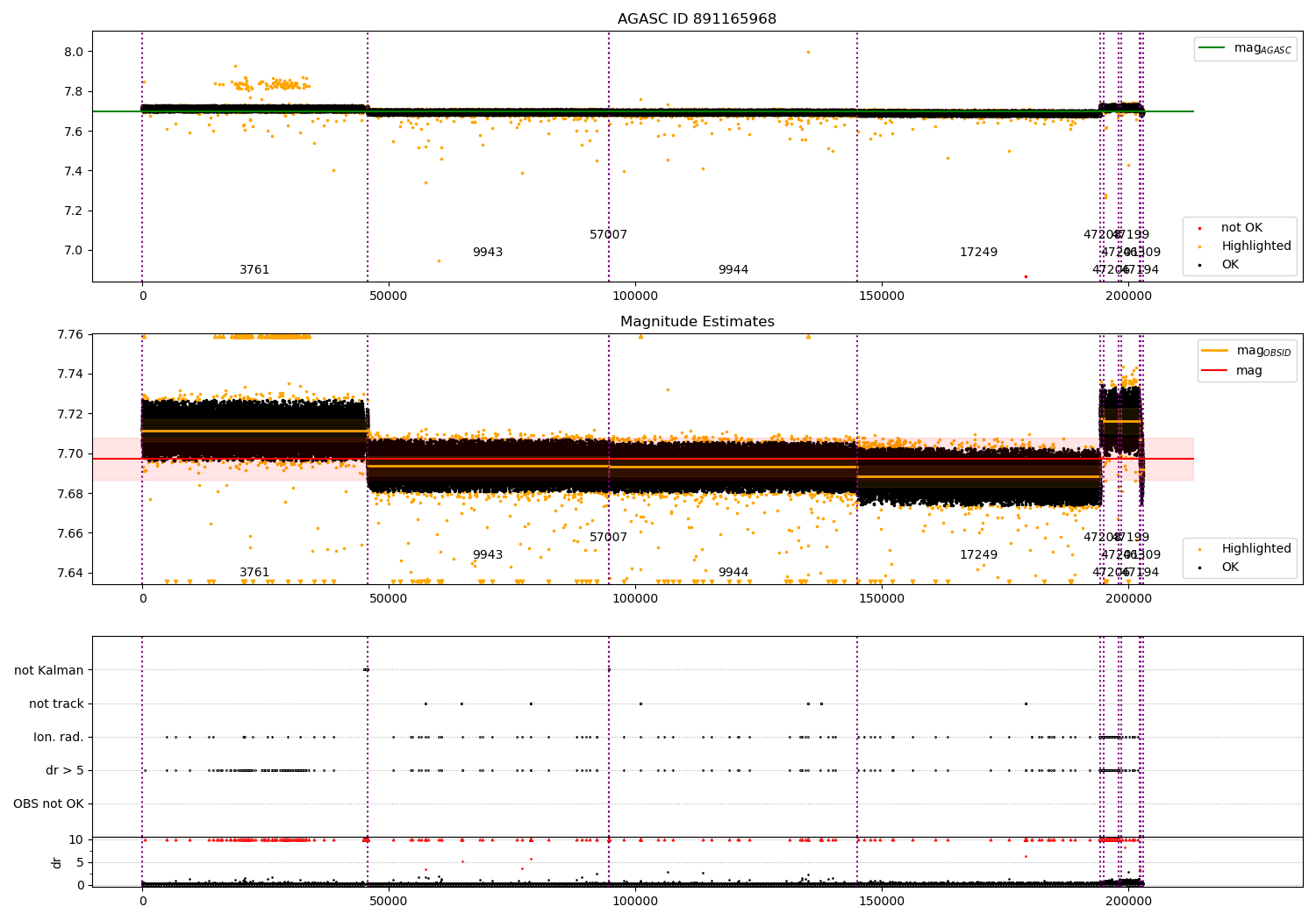Click the "OBS not OK" axis label
The width and height of the screenshot is (1316, 921).
pyautogui.click(x=48, y=804)
